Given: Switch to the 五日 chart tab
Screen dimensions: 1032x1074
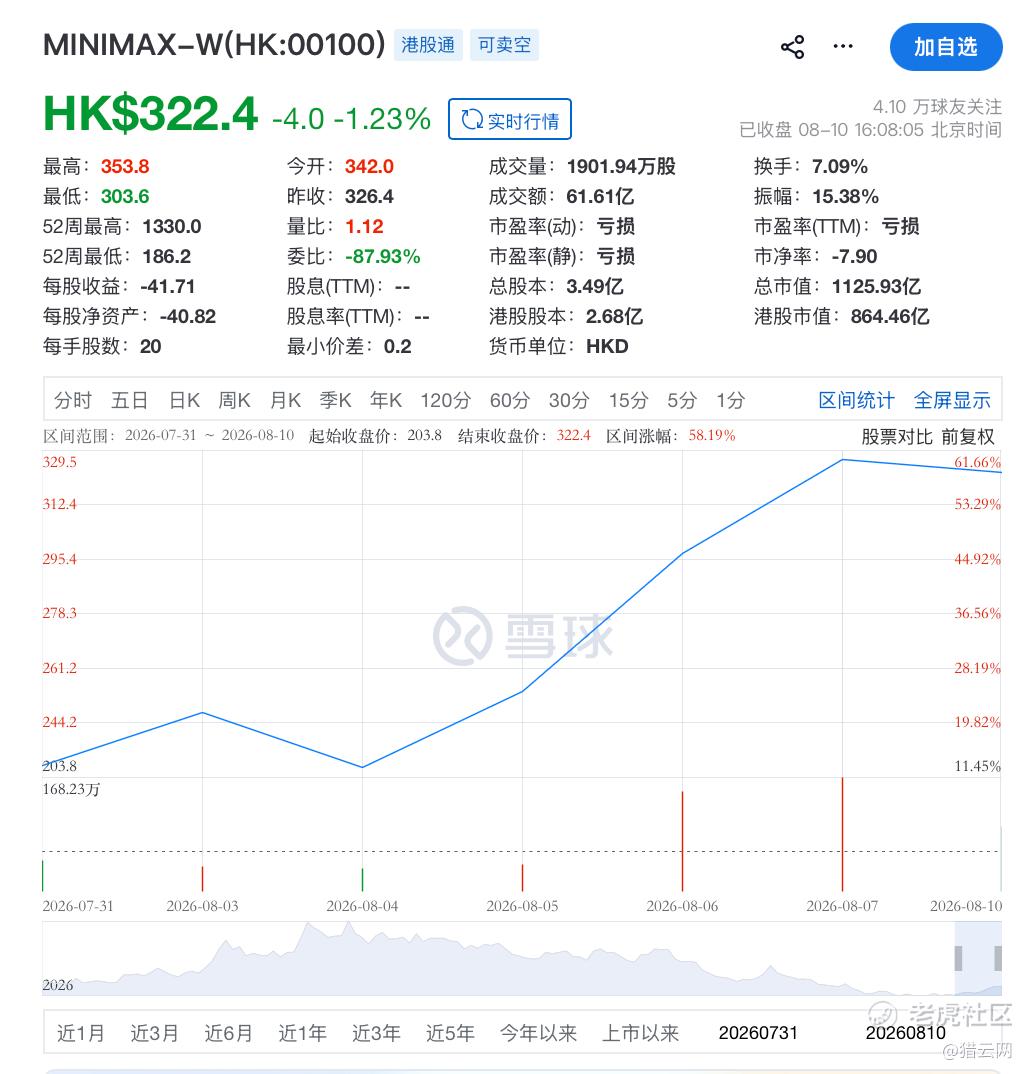Looking at the screenshot, I should click(129, 400).
